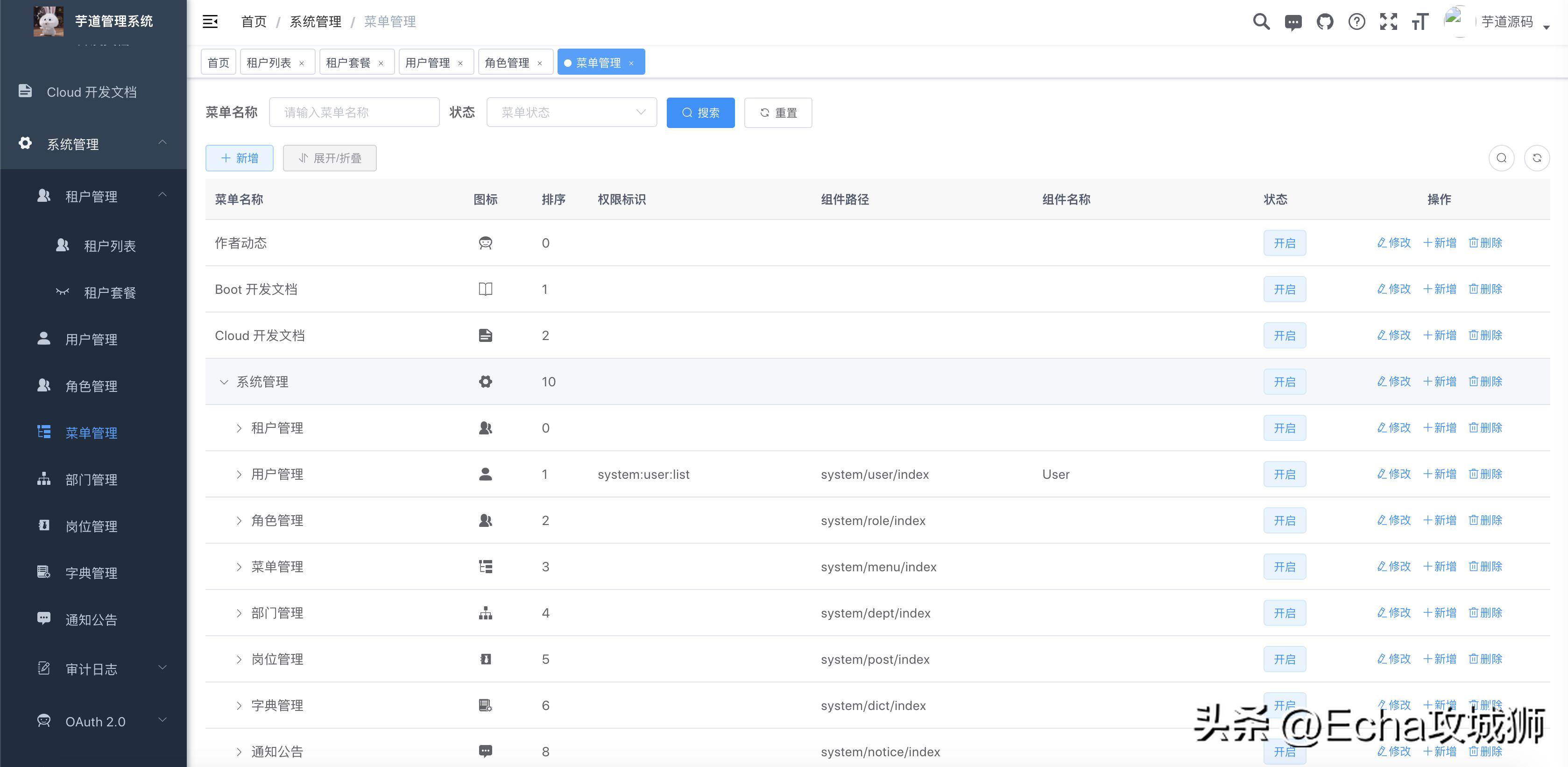The width and height of the screenshot is (1568, 767).
Task: Open the 菜单状态 dropdown
Action: (x=571, y=112)
